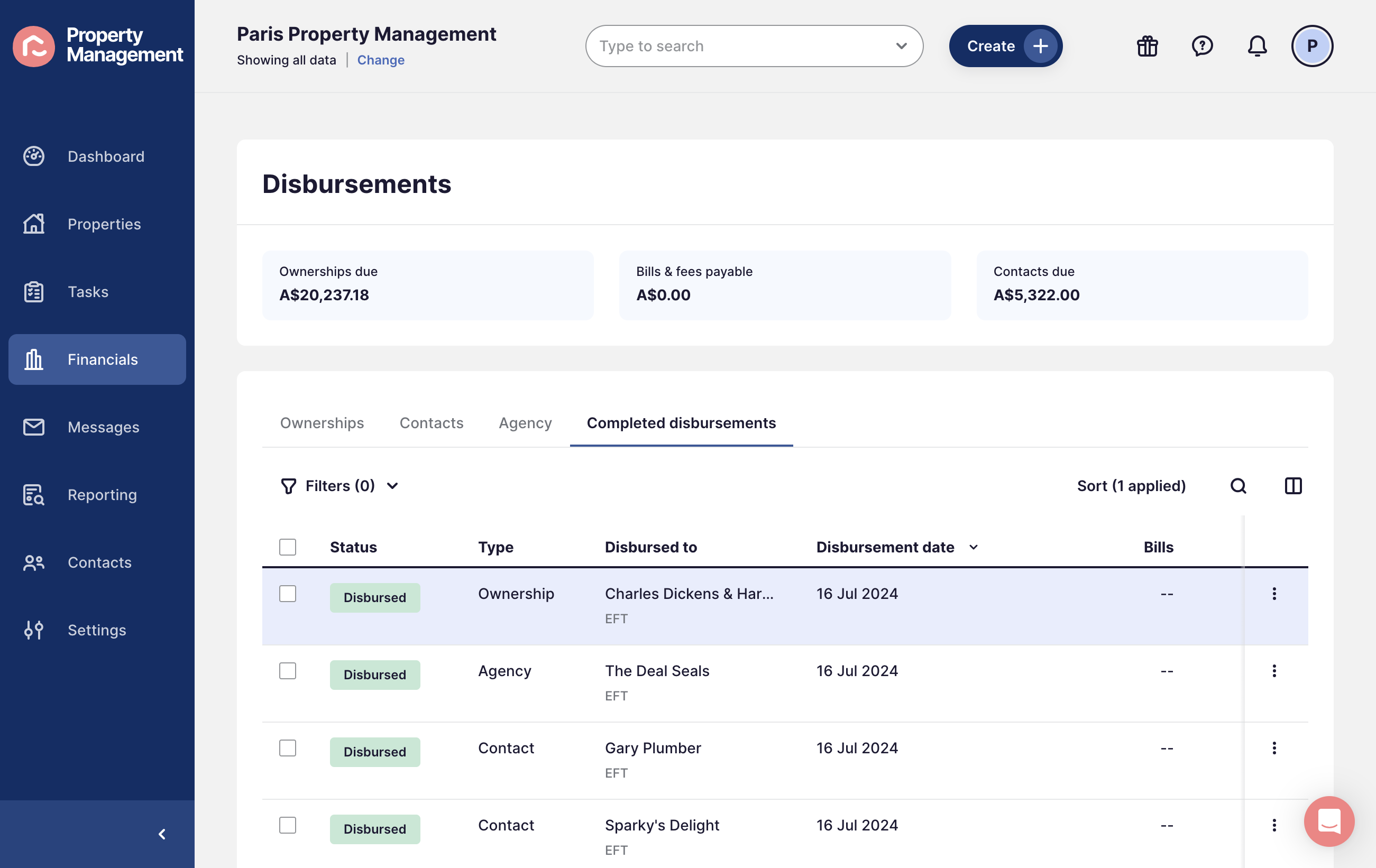The width and height of the screenshot is (1376, 868).
Task: Open row menu for Charles Dickens disbursement
Action: [x=1274, y=594]
